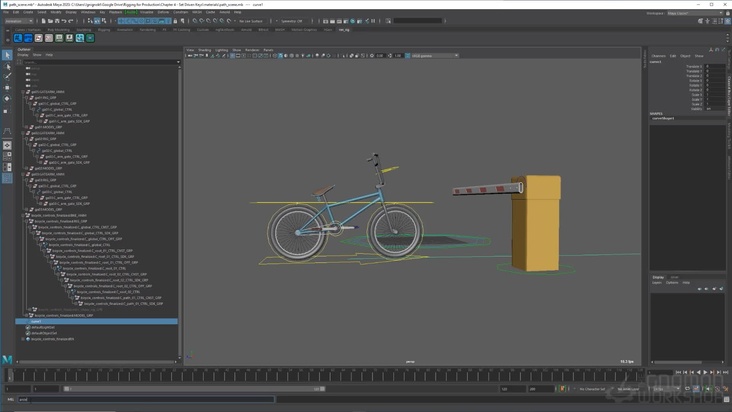732x412 pixels.
Task: Click the No Live Surface field
Action: click(x=252, y=20)
